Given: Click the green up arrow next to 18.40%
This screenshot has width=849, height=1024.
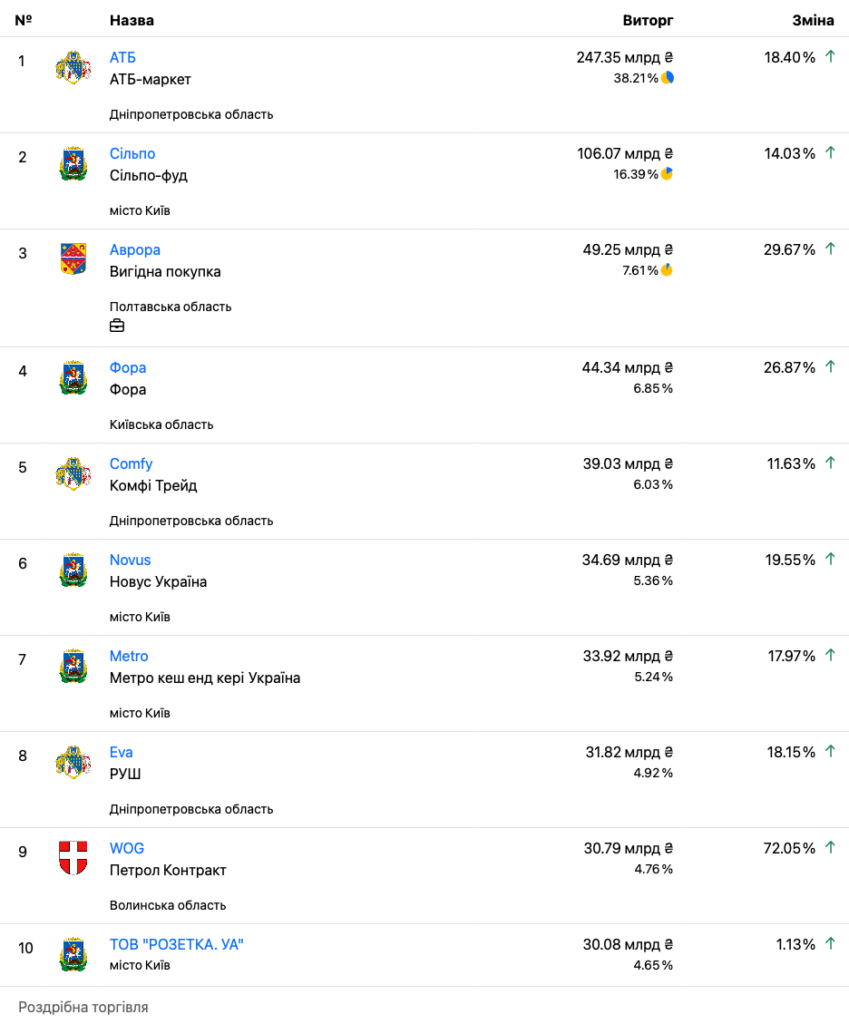Looking at the screenshot, I should tap(829, 57).
